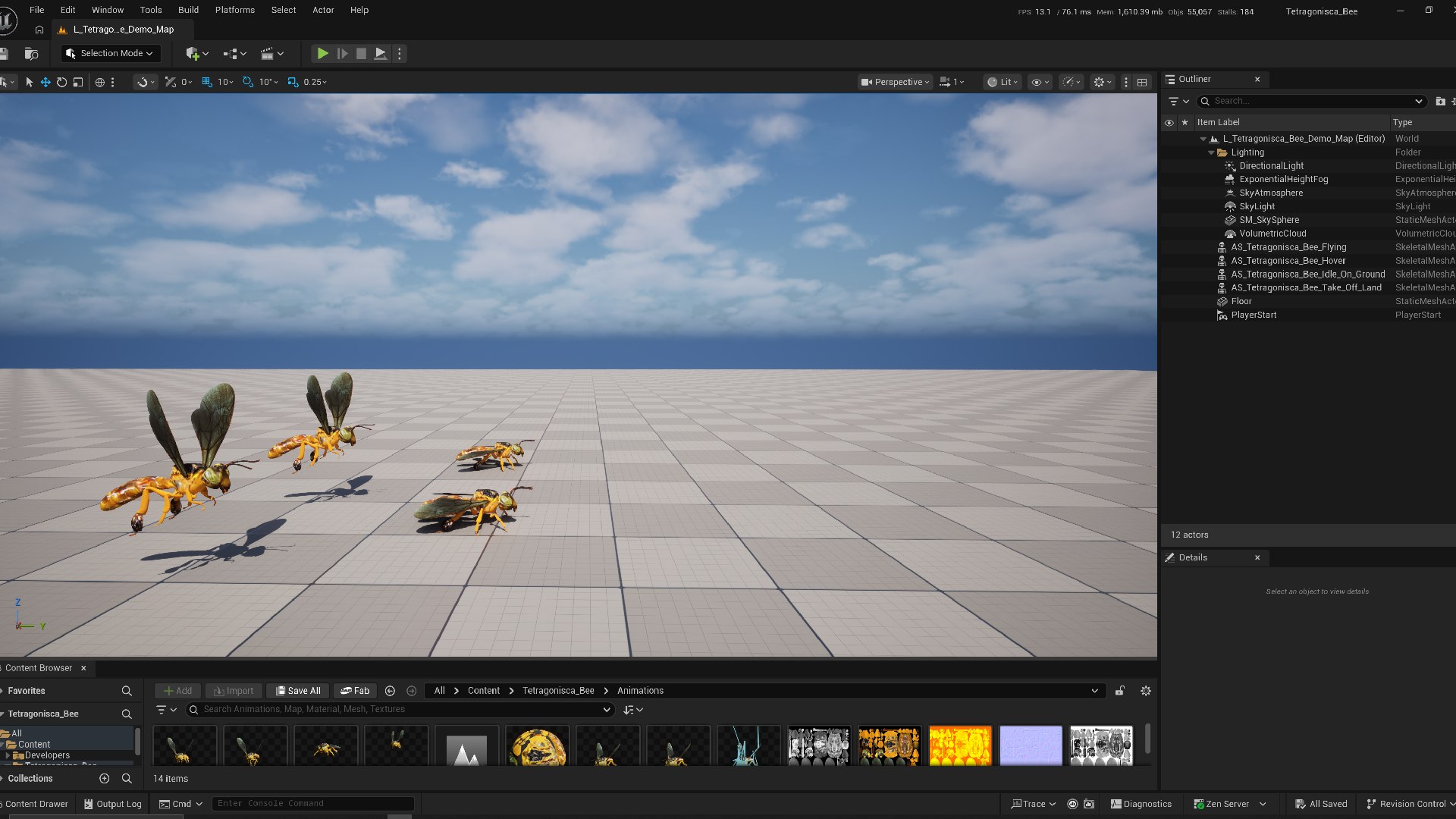Toggle scale snapping icon

pos(293,82)
